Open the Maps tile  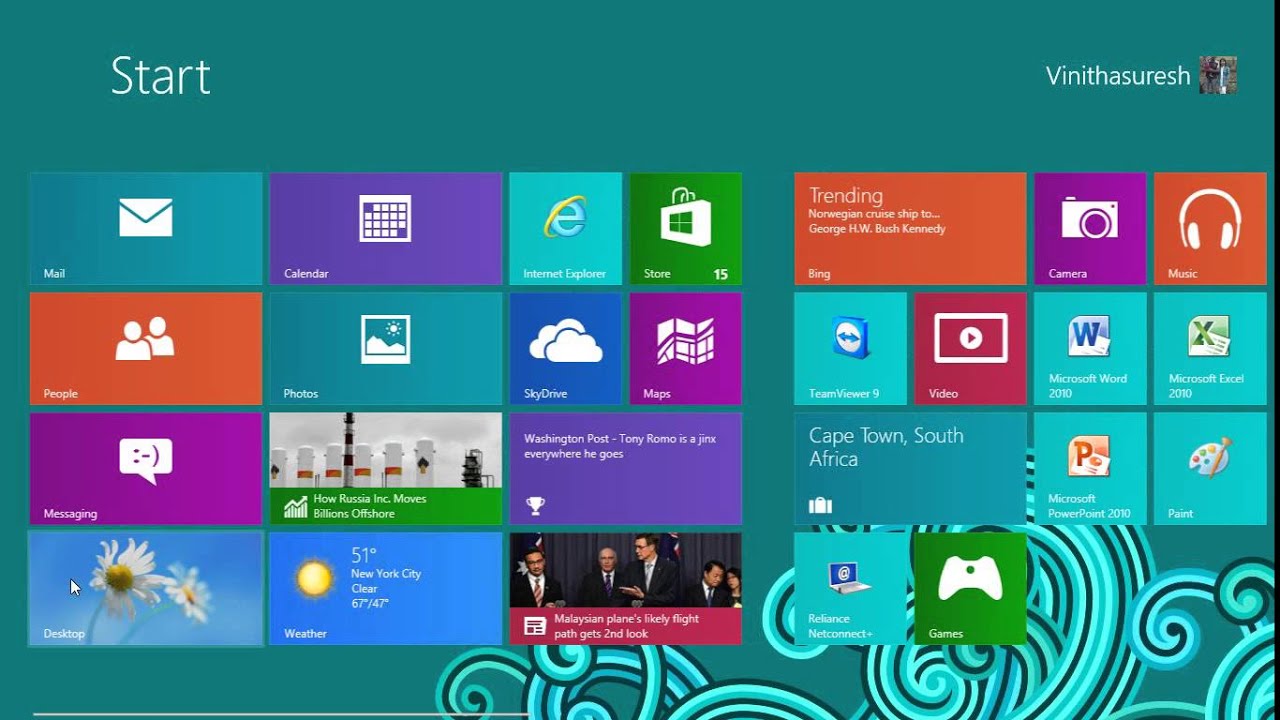(686, 349)
